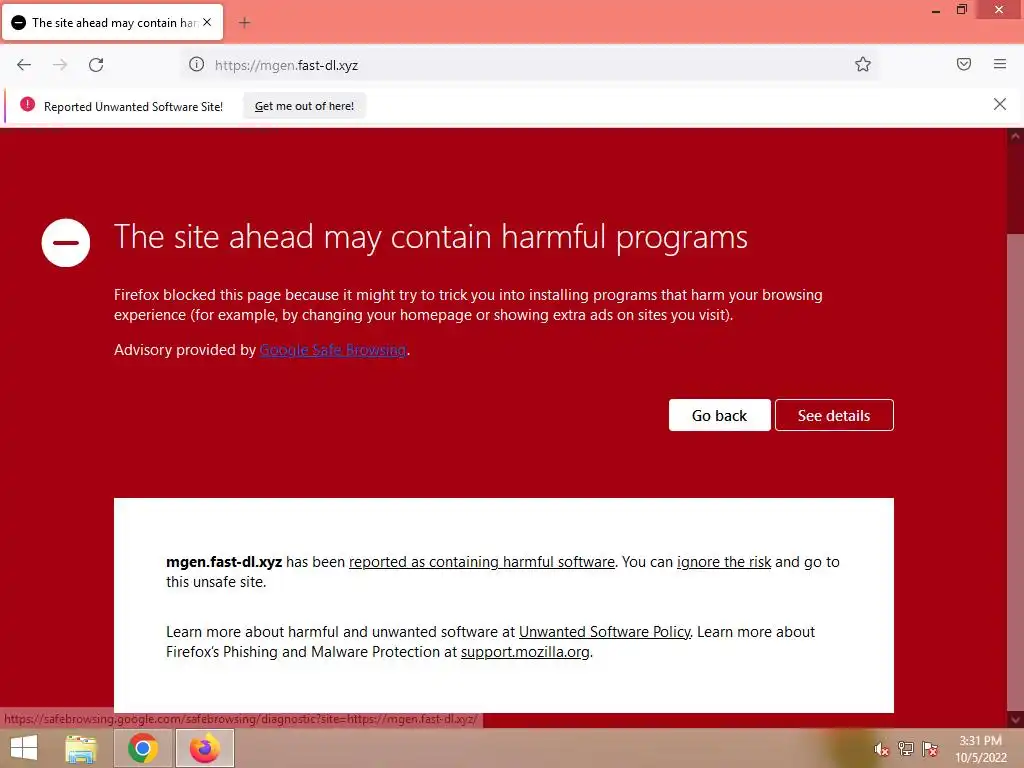Screen dimensions: 1024x768
Task: Dismiss the Unwanted Software notification bar
Action: coord(1000,104)
